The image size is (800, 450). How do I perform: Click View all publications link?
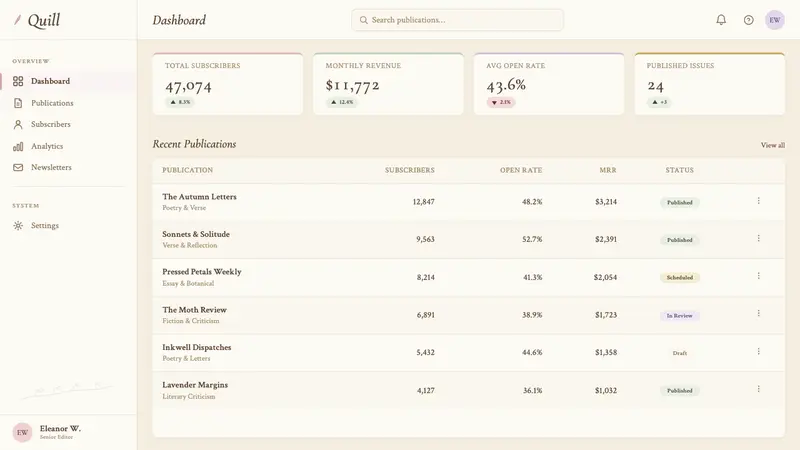772,145
